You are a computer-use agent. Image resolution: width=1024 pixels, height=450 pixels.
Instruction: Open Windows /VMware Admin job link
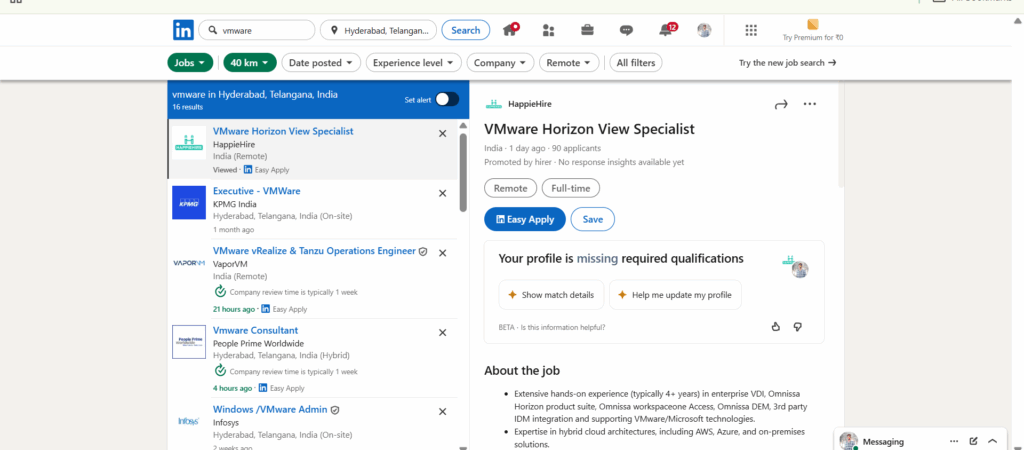tap(270, 410)
